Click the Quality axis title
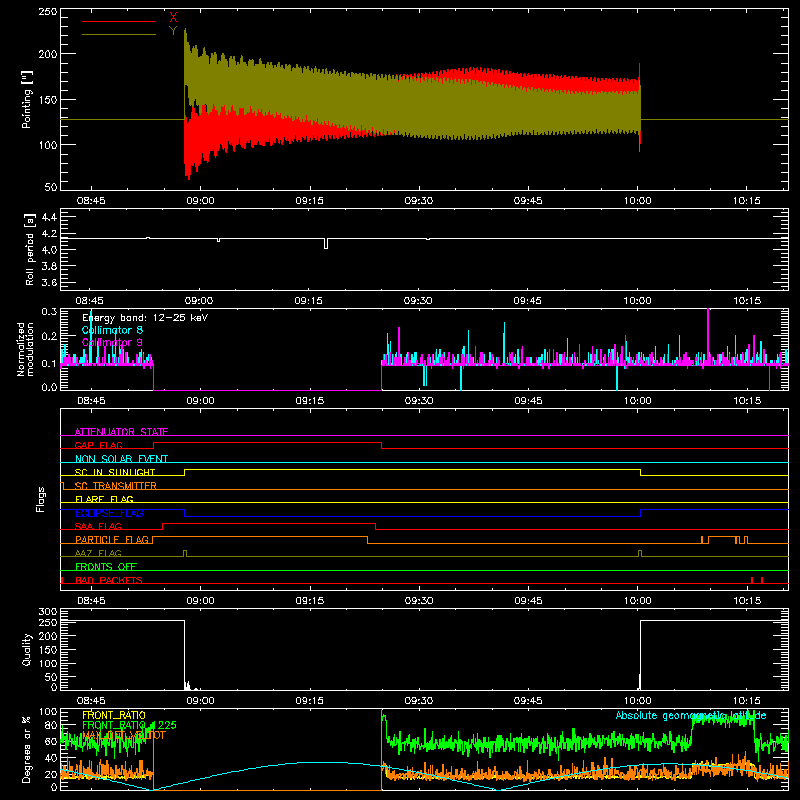This screenshot has height=800, width=800. (27, 649)
